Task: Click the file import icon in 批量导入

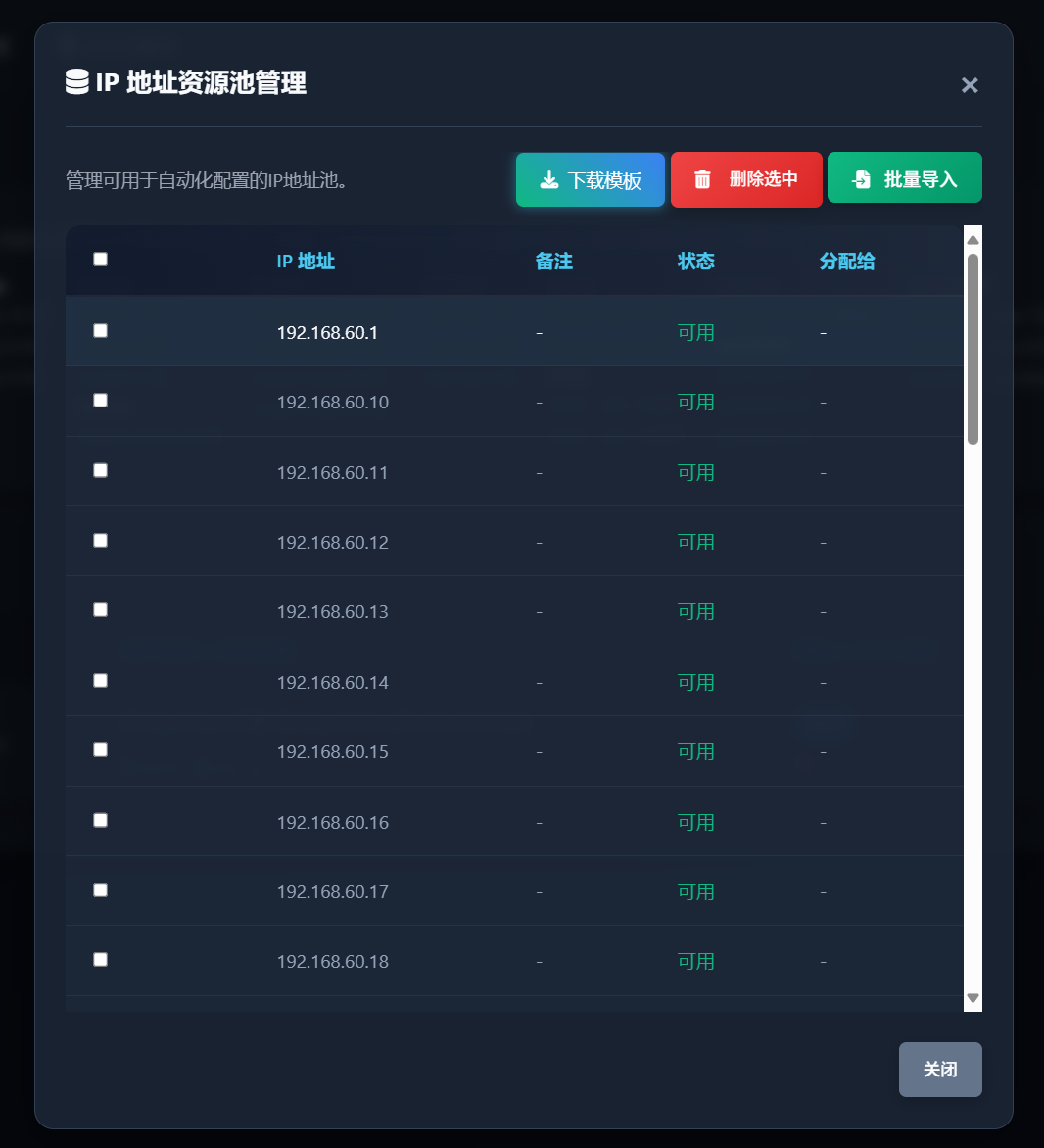Action: pos(861,180)
